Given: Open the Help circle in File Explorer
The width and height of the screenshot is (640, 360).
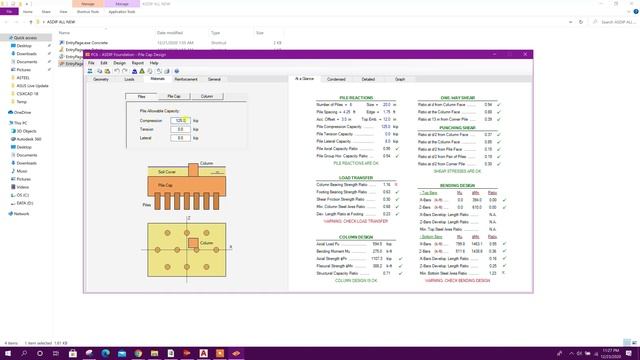Looking at the screenshot, I should click(x=636, y=12).
